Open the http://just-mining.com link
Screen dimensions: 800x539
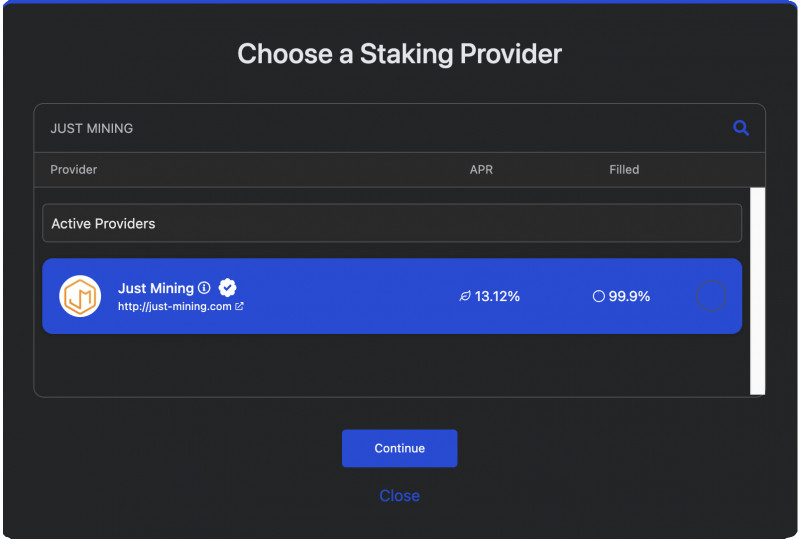click(x=174, y=306)
